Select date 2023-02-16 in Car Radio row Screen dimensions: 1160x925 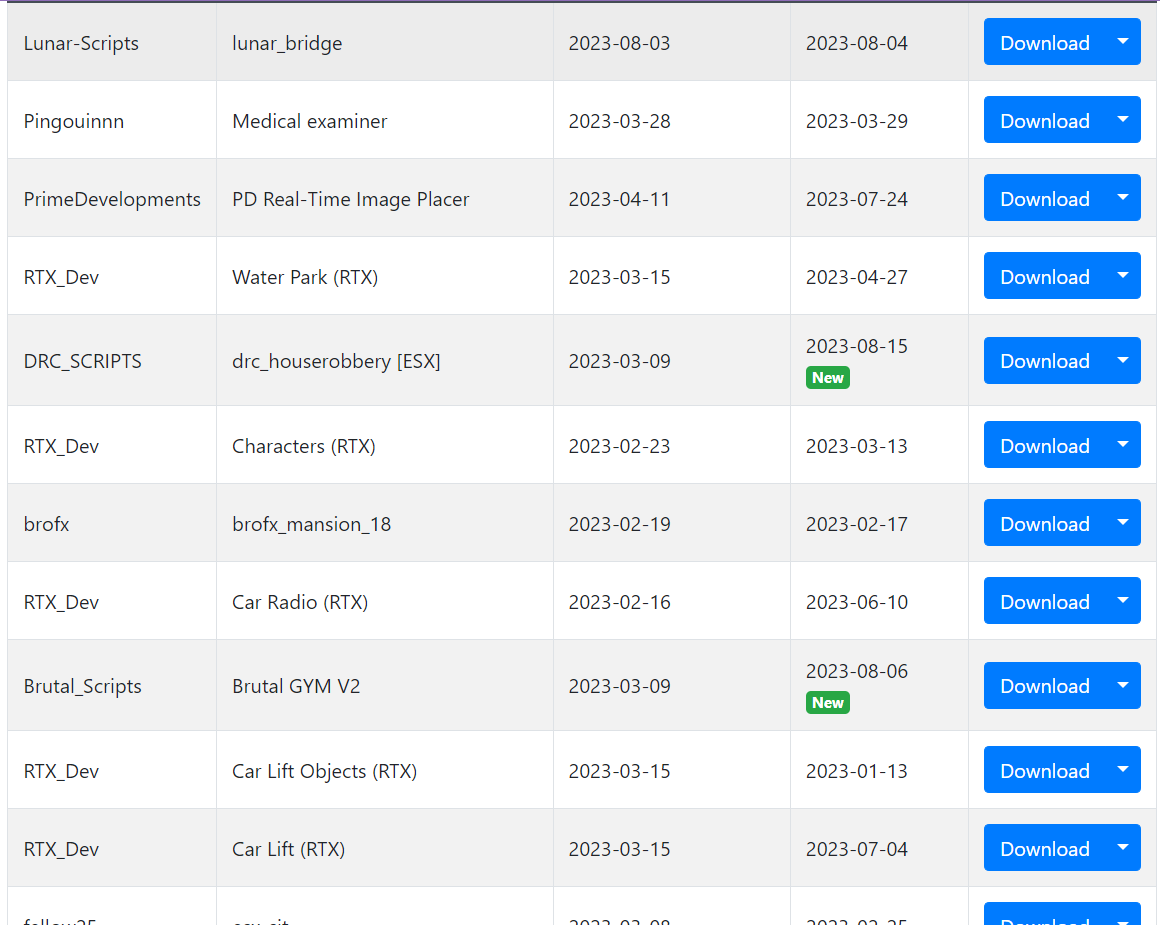click(619, 602)
